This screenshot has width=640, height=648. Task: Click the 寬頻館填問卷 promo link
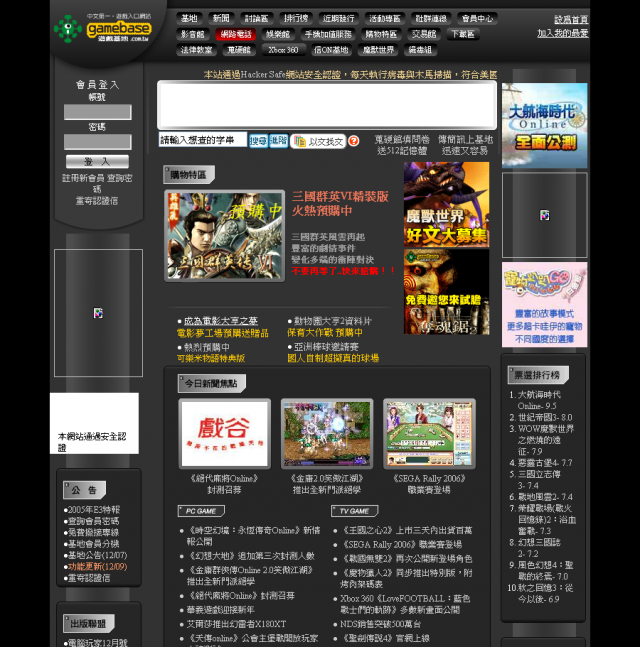click(x=402, y=145)
